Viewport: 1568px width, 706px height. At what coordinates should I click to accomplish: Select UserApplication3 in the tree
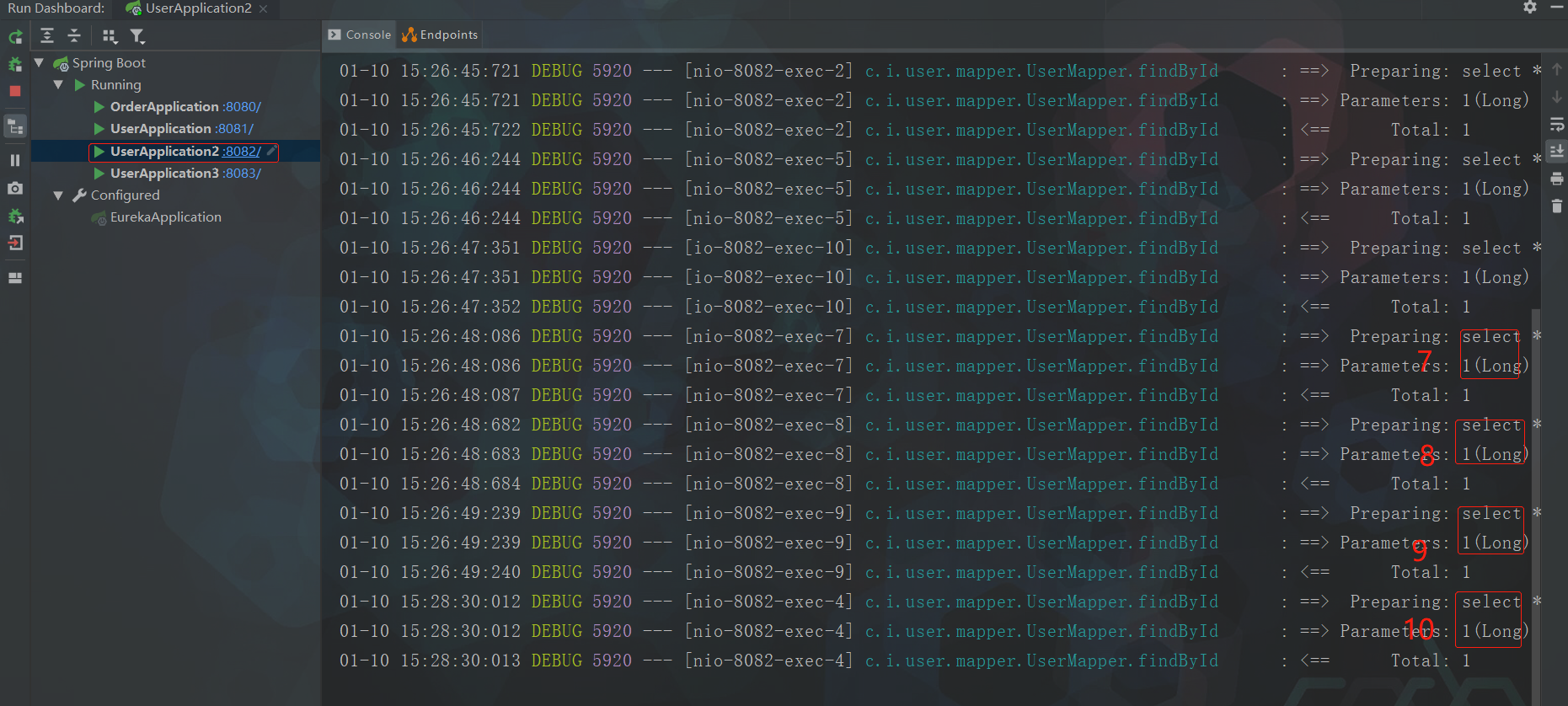click(164, 173)
